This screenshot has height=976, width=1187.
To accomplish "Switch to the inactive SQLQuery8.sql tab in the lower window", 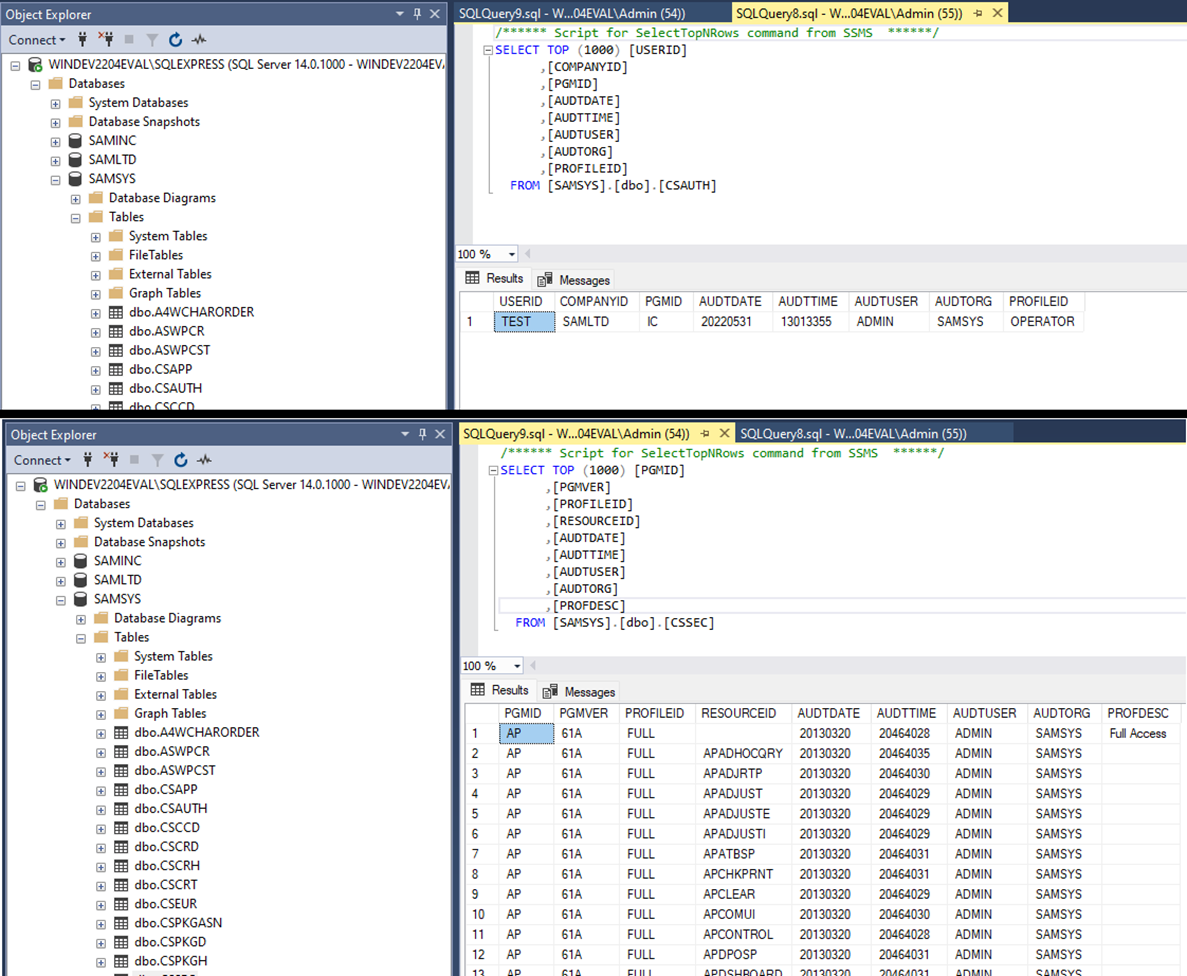I will [x=850, y=433].
